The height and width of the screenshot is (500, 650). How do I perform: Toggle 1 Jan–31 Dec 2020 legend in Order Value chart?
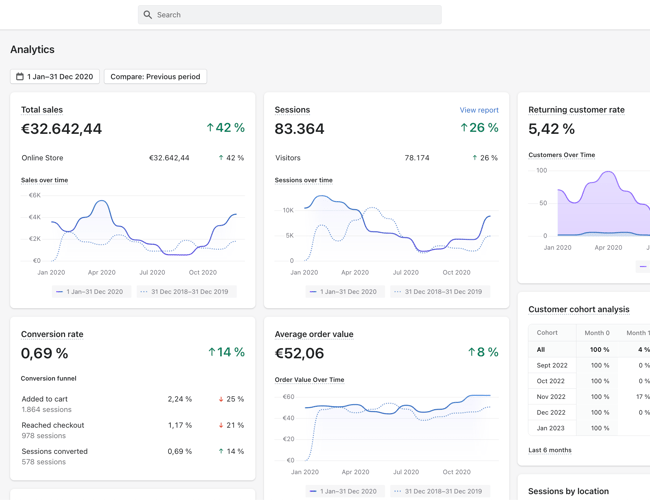(x=344, y=491)
